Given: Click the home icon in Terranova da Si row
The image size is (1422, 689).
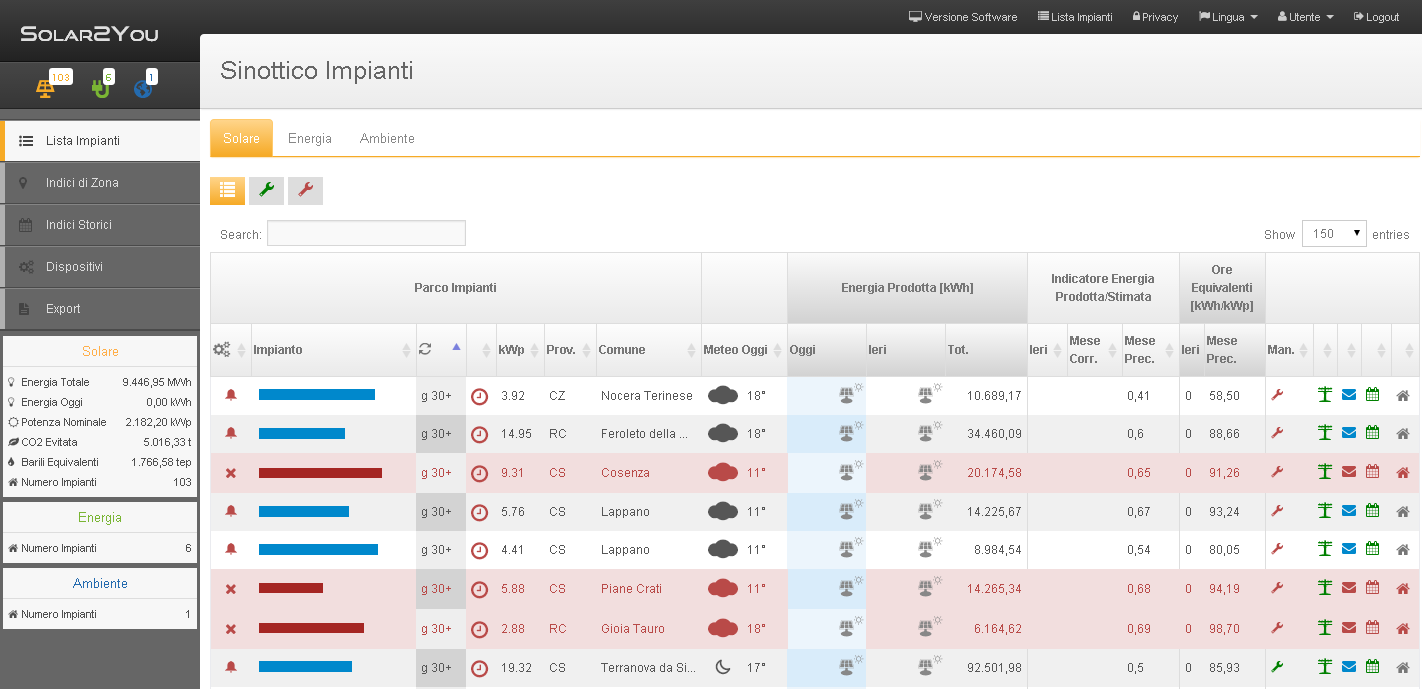Looking at the screenshot, I should point(1403,667).
